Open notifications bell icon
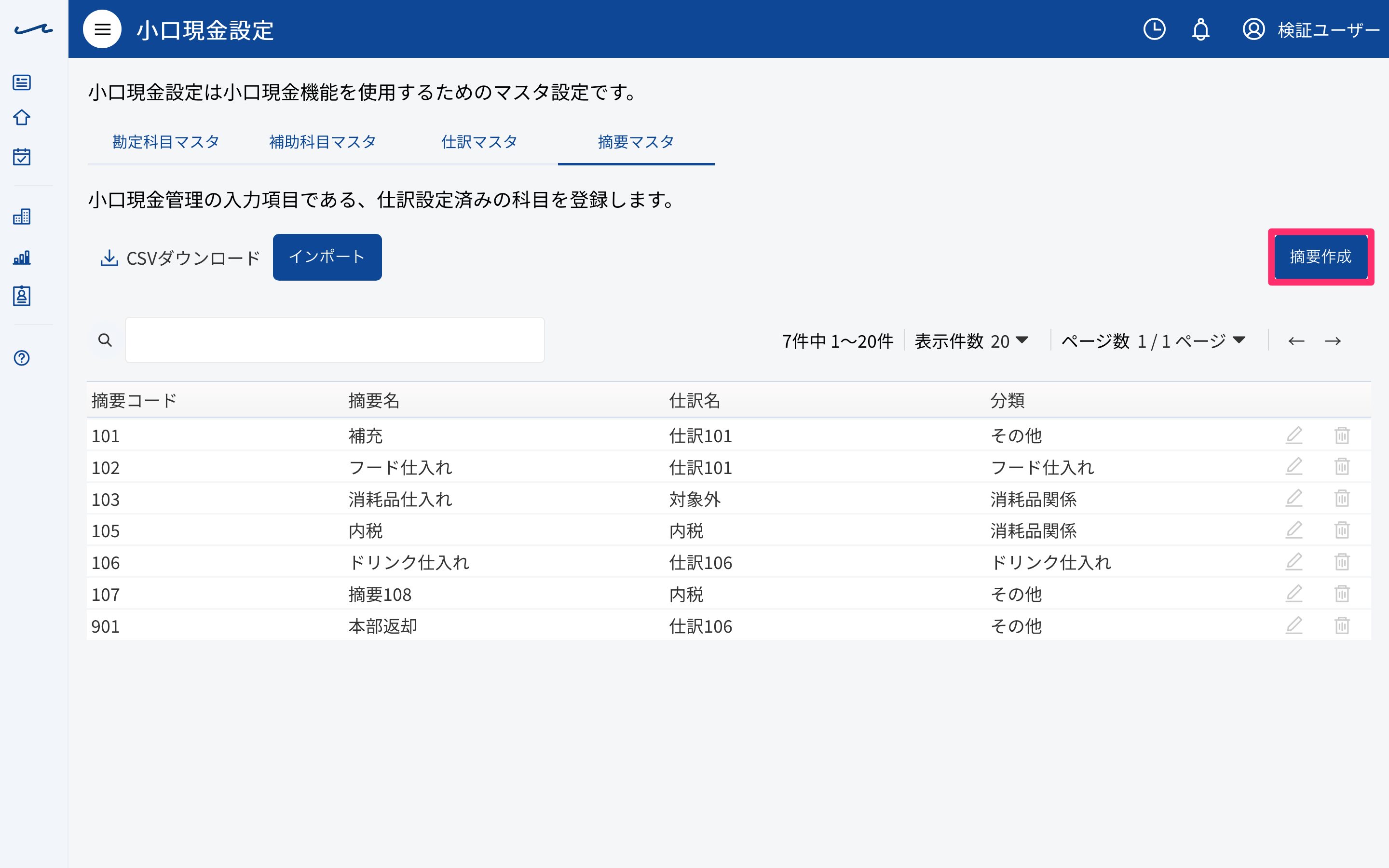1389x868 pixels. tap(1200, 29)
